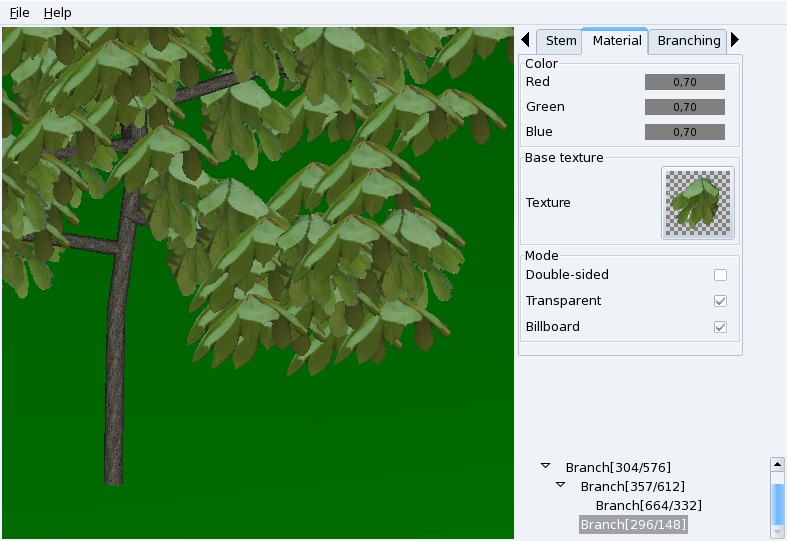This screenshot has height=541, width=787.
Task: Collapse the Branch[357/612] tree node
Action: [561, 485]
